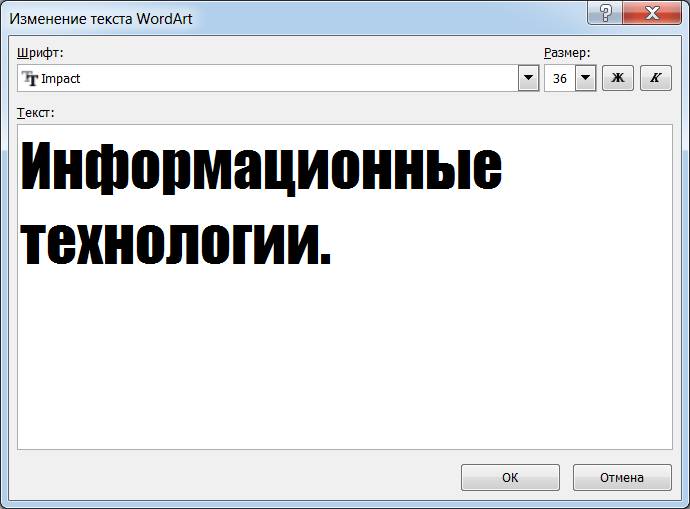Toggle italic with the К button
Viewport: 690px width, 509px height.
(x=656, y=78)
